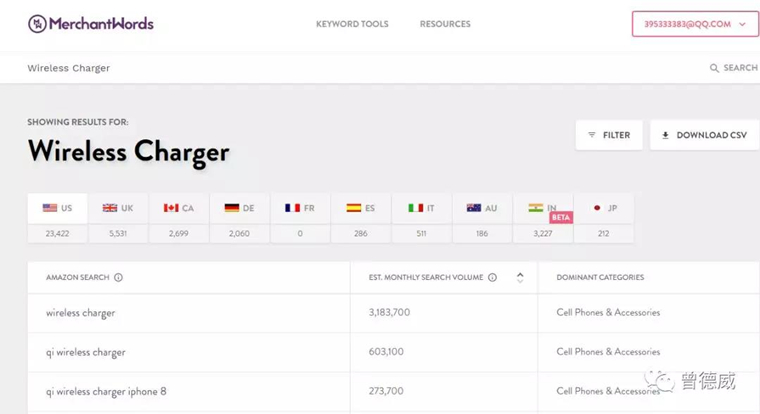Click the search magnifier icon
This screenshot has width=760, height=414.
coord(714,68)
